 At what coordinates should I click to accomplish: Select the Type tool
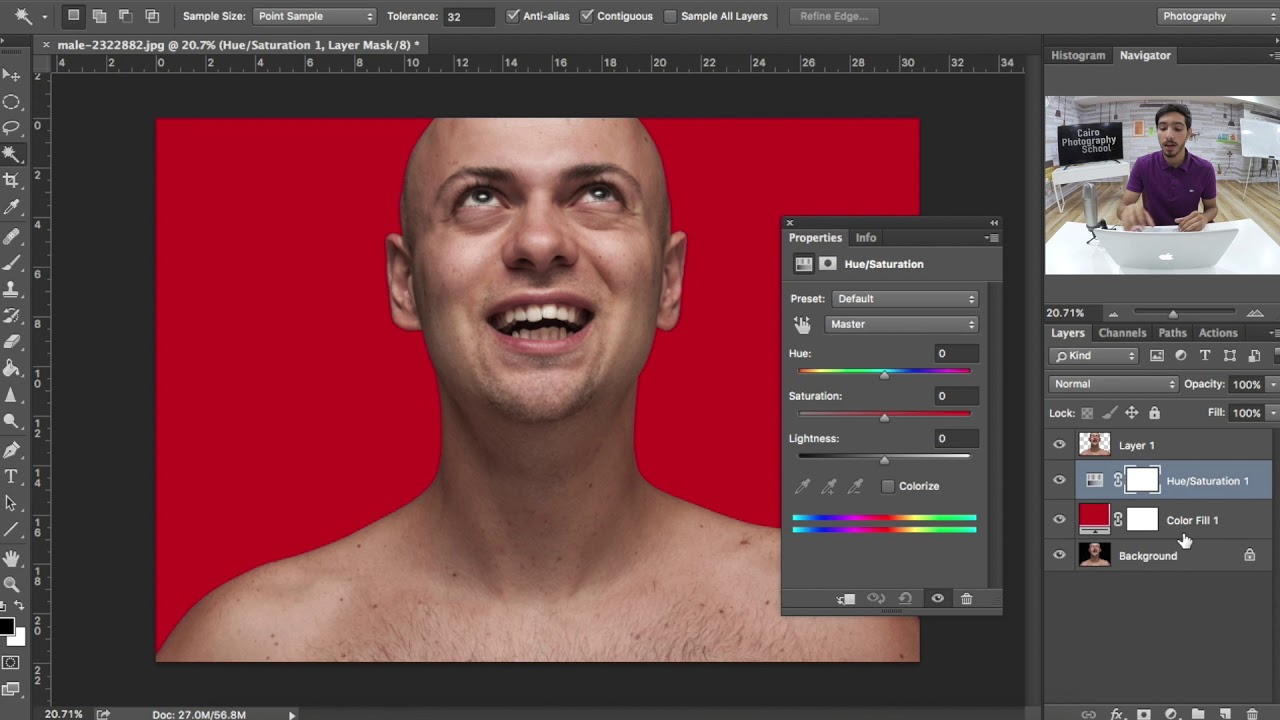(x=12, y=476)
